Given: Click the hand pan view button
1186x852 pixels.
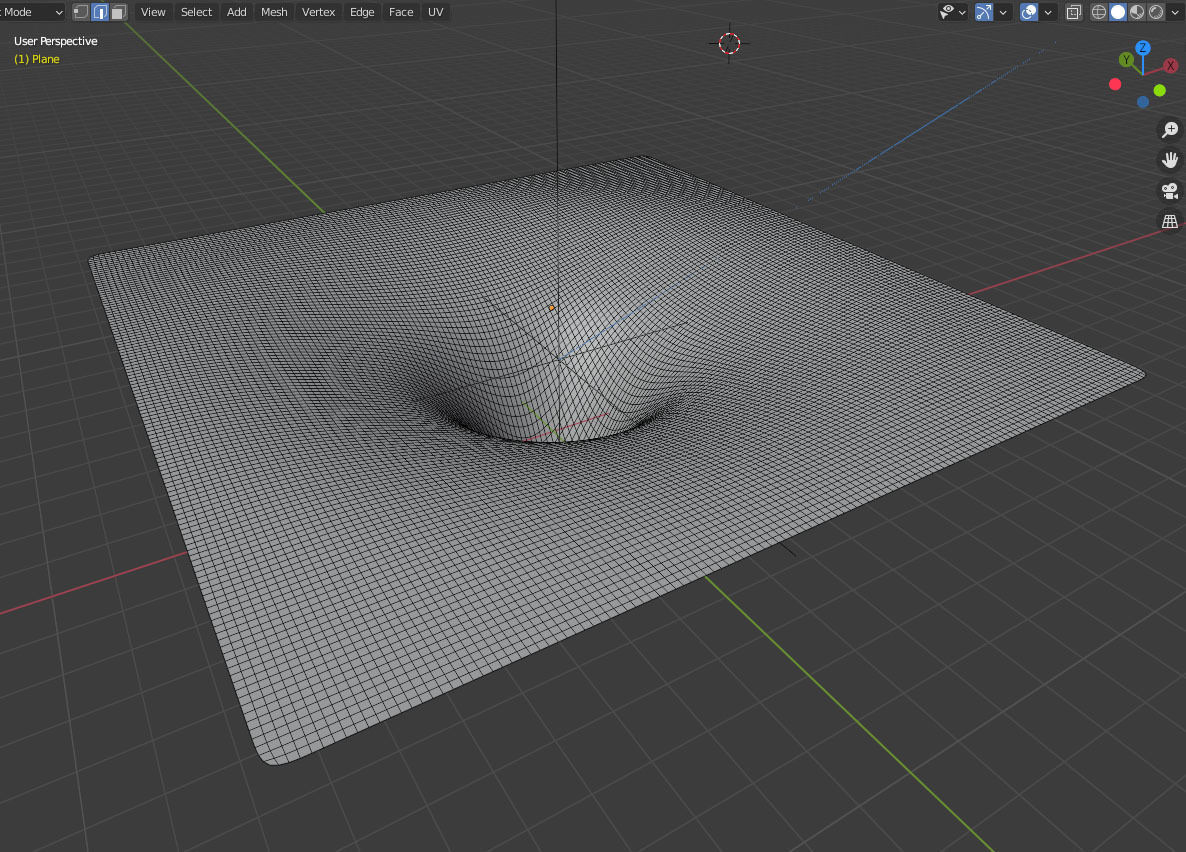Looking at the screenshot, I should tap(1170, 160).
